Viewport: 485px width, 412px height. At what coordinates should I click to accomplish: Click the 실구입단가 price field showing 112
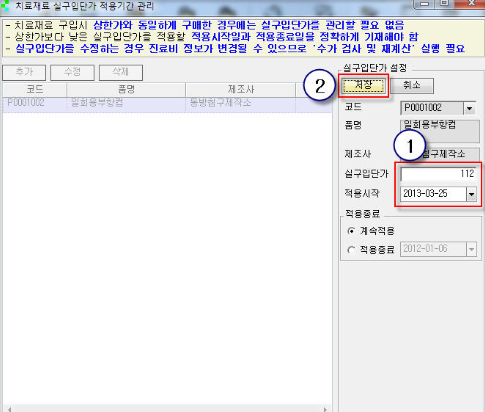(x=438, y=174)
